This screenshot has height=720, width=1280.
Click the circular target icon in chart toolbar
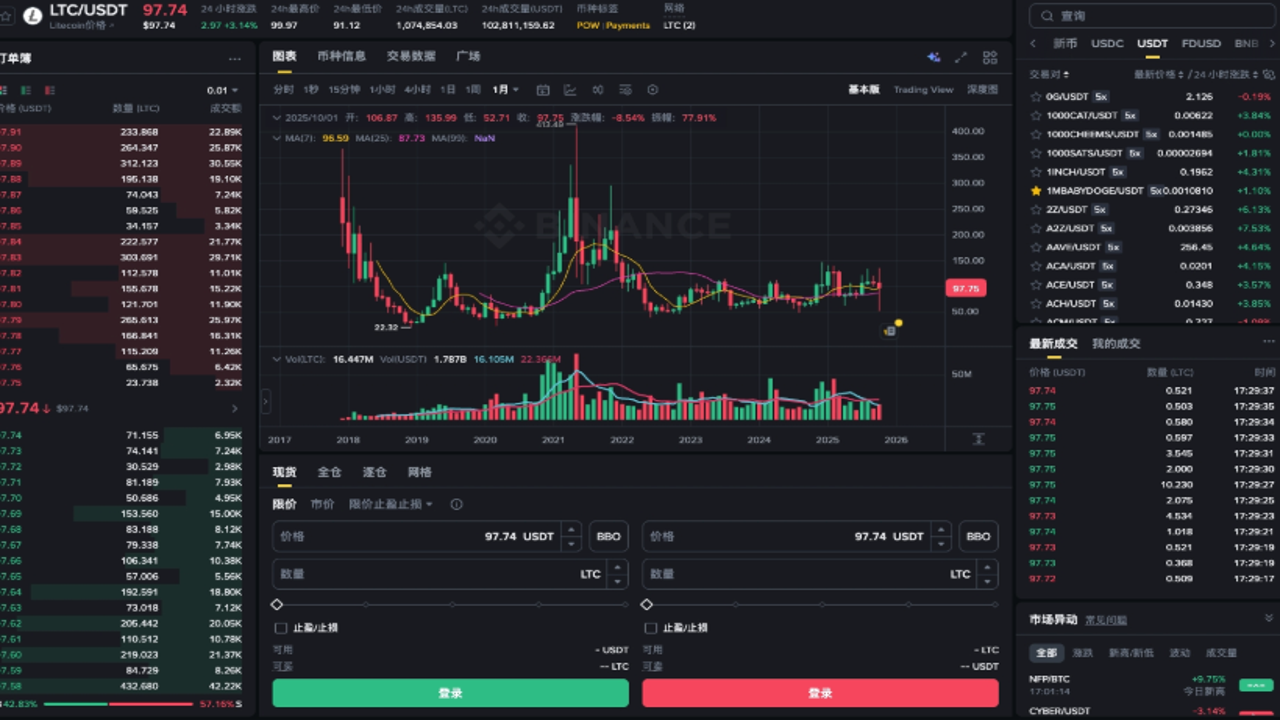point(653,90)
